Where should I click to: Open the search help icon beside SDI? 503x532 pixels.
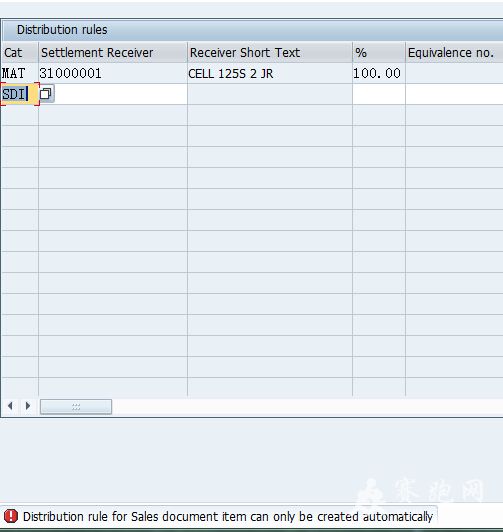(46, 94)
